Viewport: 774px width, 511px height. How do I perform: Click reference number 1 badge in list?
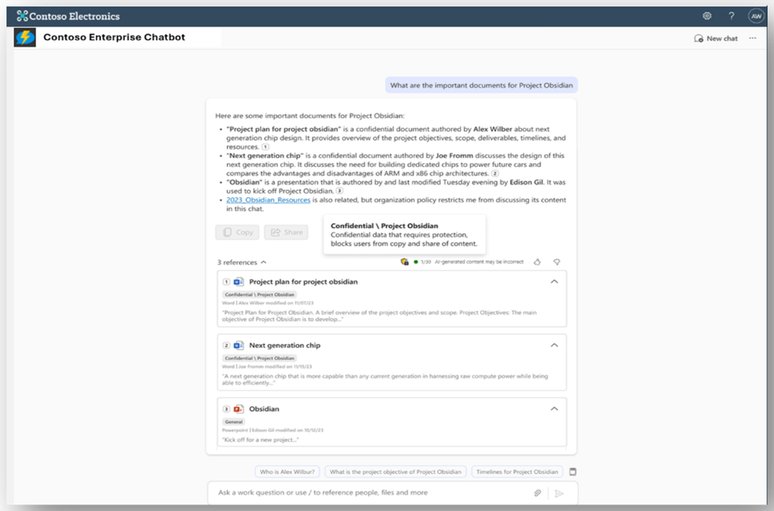coord(226,281)
